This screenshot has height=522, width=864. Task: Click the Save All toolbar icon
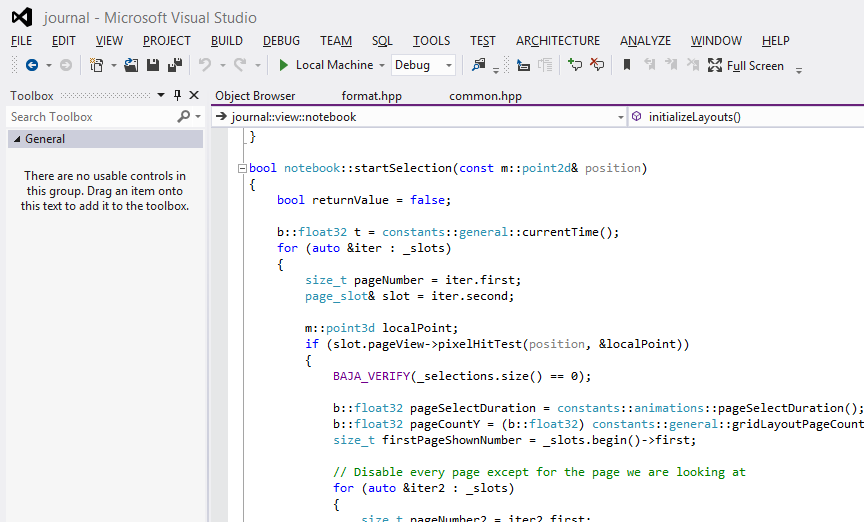[174, 65]
